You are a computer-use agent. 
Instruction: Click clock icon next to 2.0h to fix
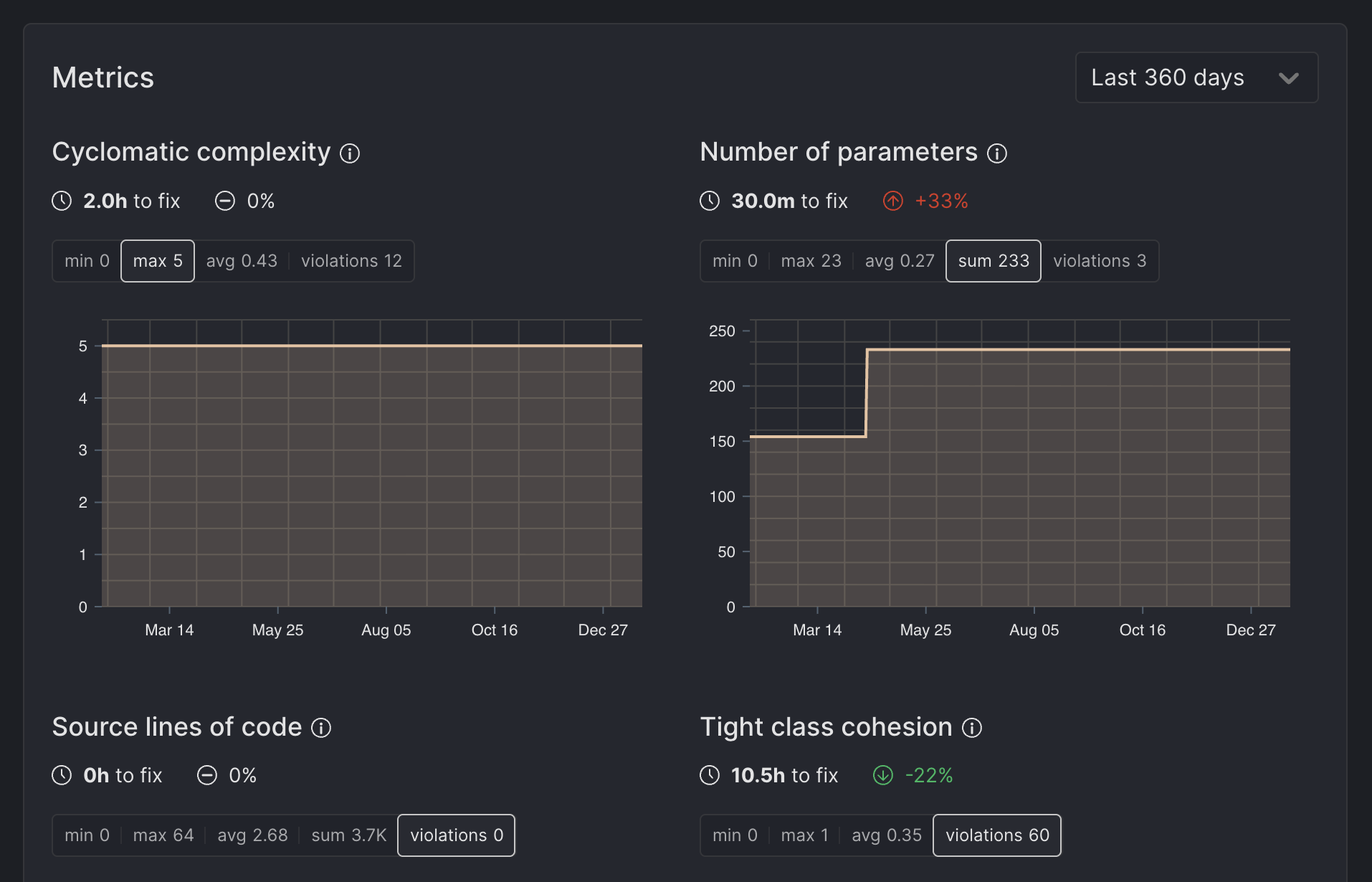click(x=62, y=201)
